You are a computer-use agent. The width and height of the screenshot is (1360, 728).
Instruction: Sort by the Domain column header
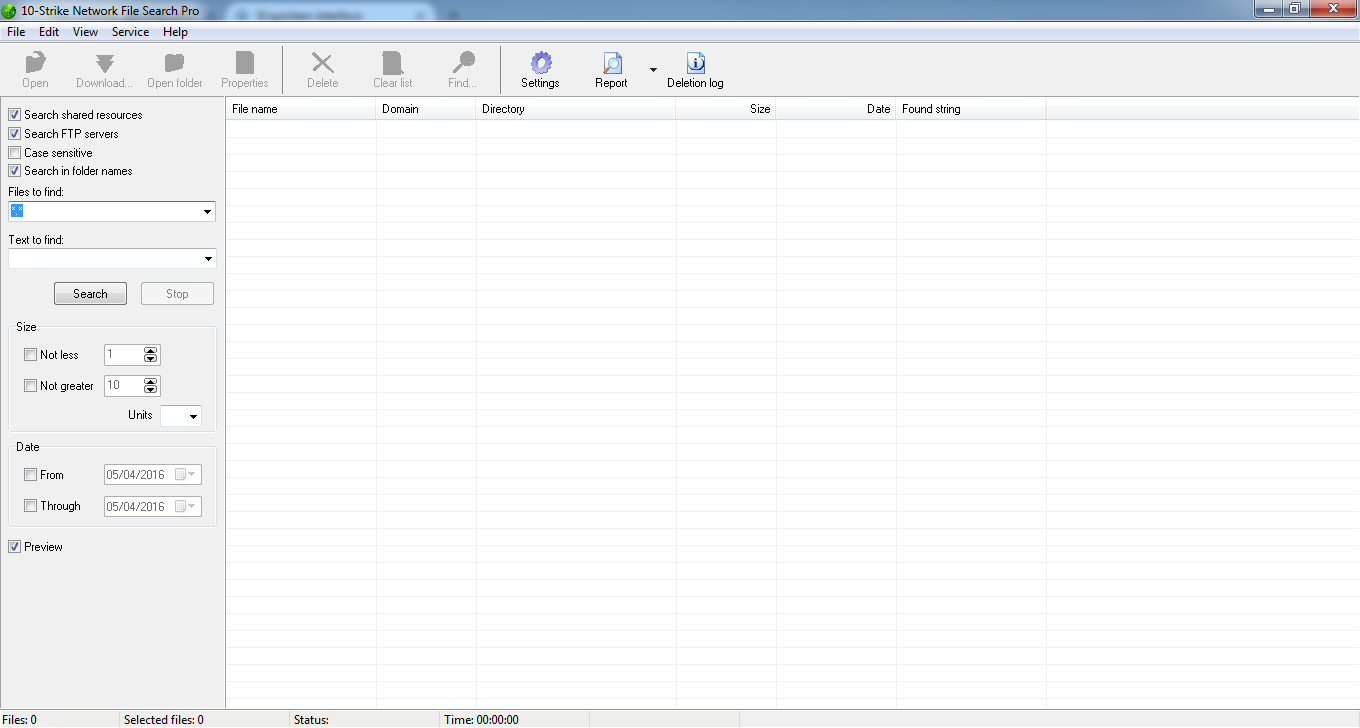[426, 109]
